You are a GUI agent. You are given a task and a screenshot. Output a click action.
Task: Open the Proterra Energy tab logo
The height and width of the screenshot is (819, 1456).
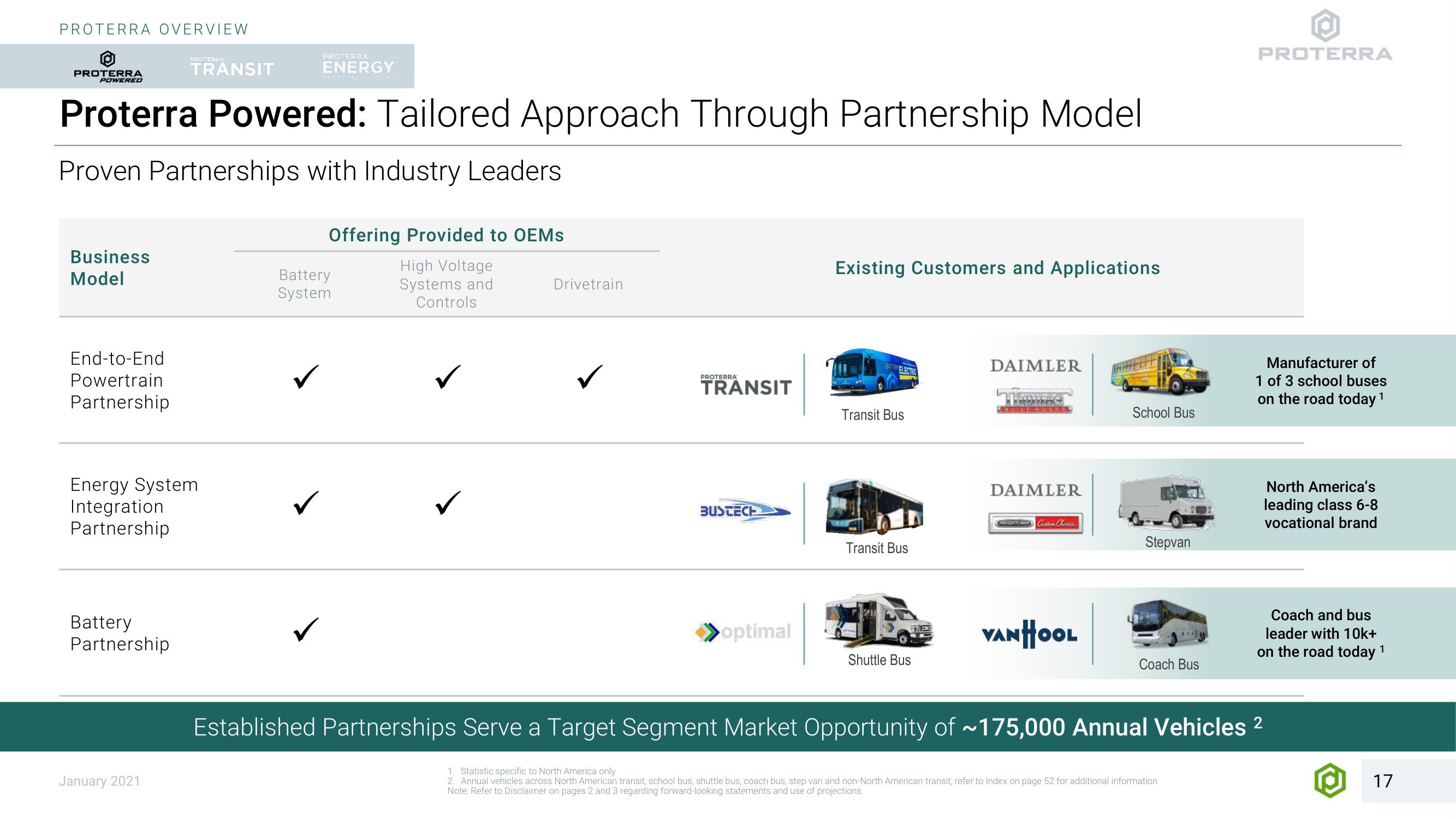tap(358, 65)
